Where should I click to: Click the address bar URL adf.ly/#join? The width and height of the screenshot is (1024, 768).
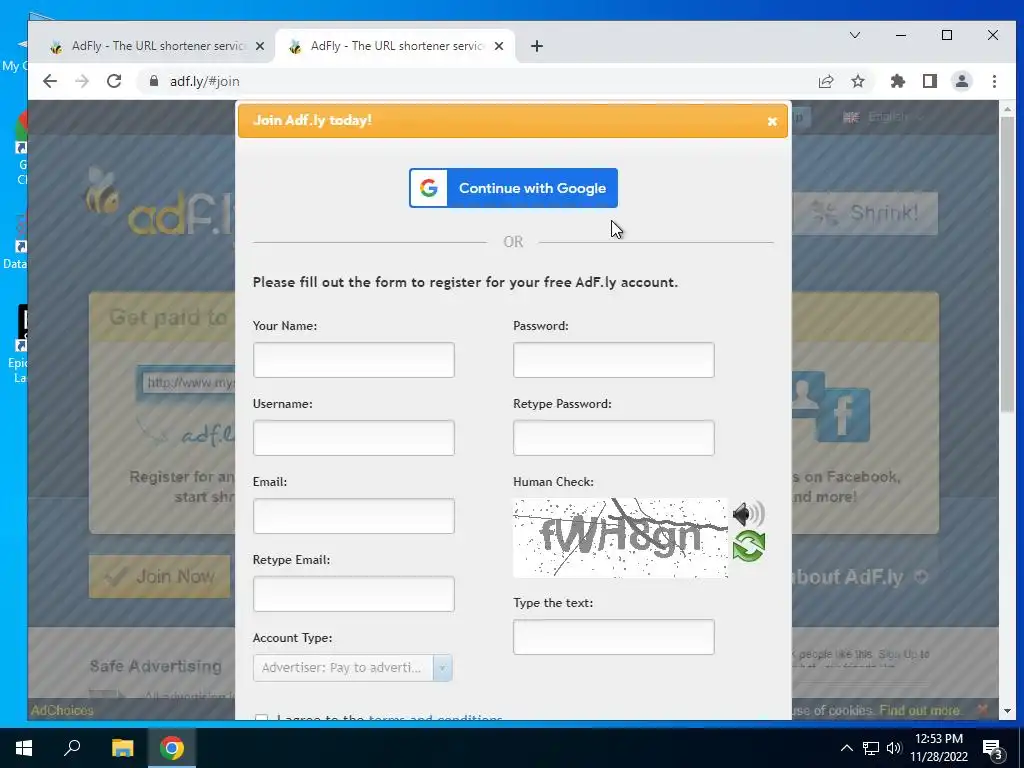pos(204,81)
